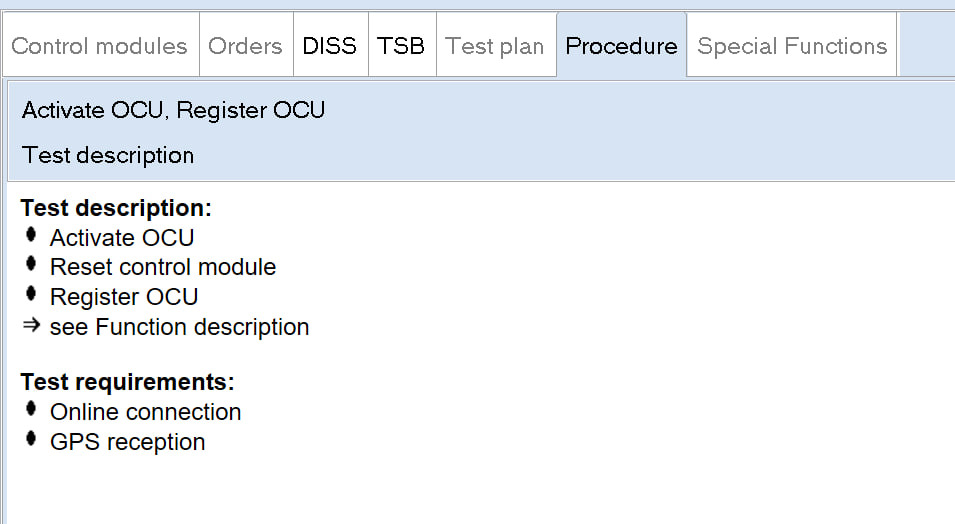The image size is (955, 524).
Task: Open the Control modules tab
Action: coord(100,46)
